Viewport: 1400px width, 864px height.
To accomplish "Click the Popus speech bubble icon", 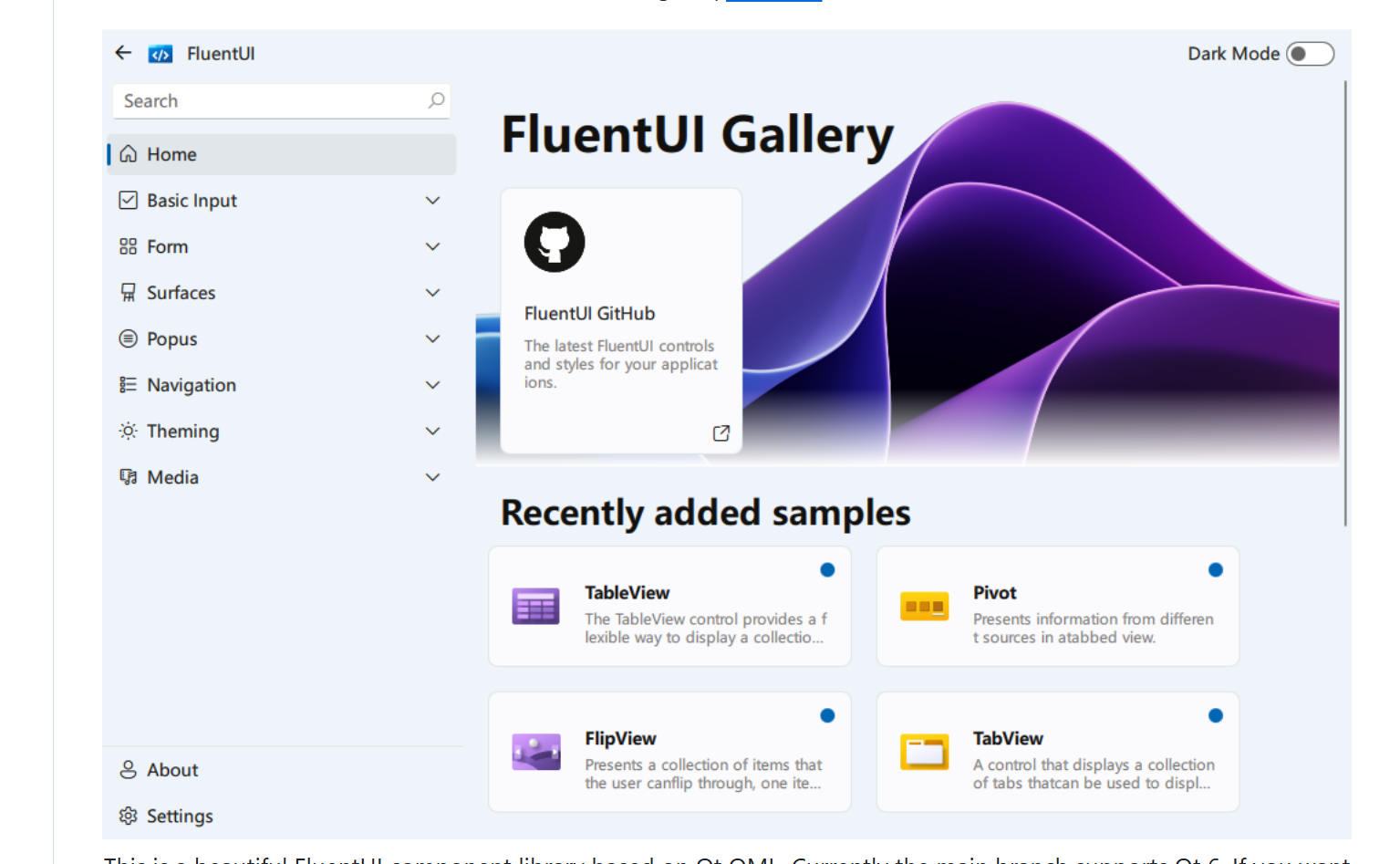I will 129,338.
